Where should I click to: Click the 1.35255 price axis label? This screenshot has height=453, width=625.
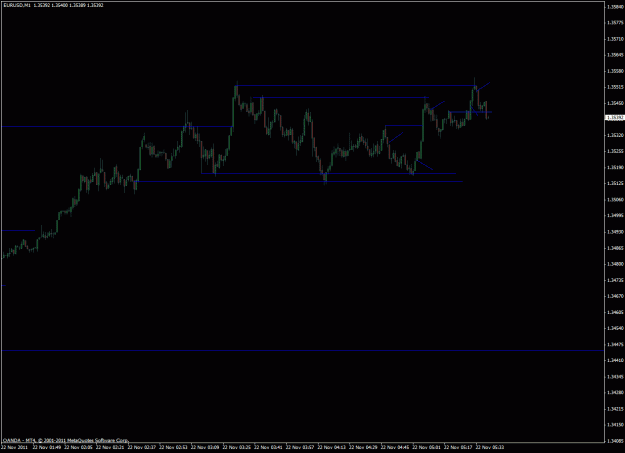[615, 152]
